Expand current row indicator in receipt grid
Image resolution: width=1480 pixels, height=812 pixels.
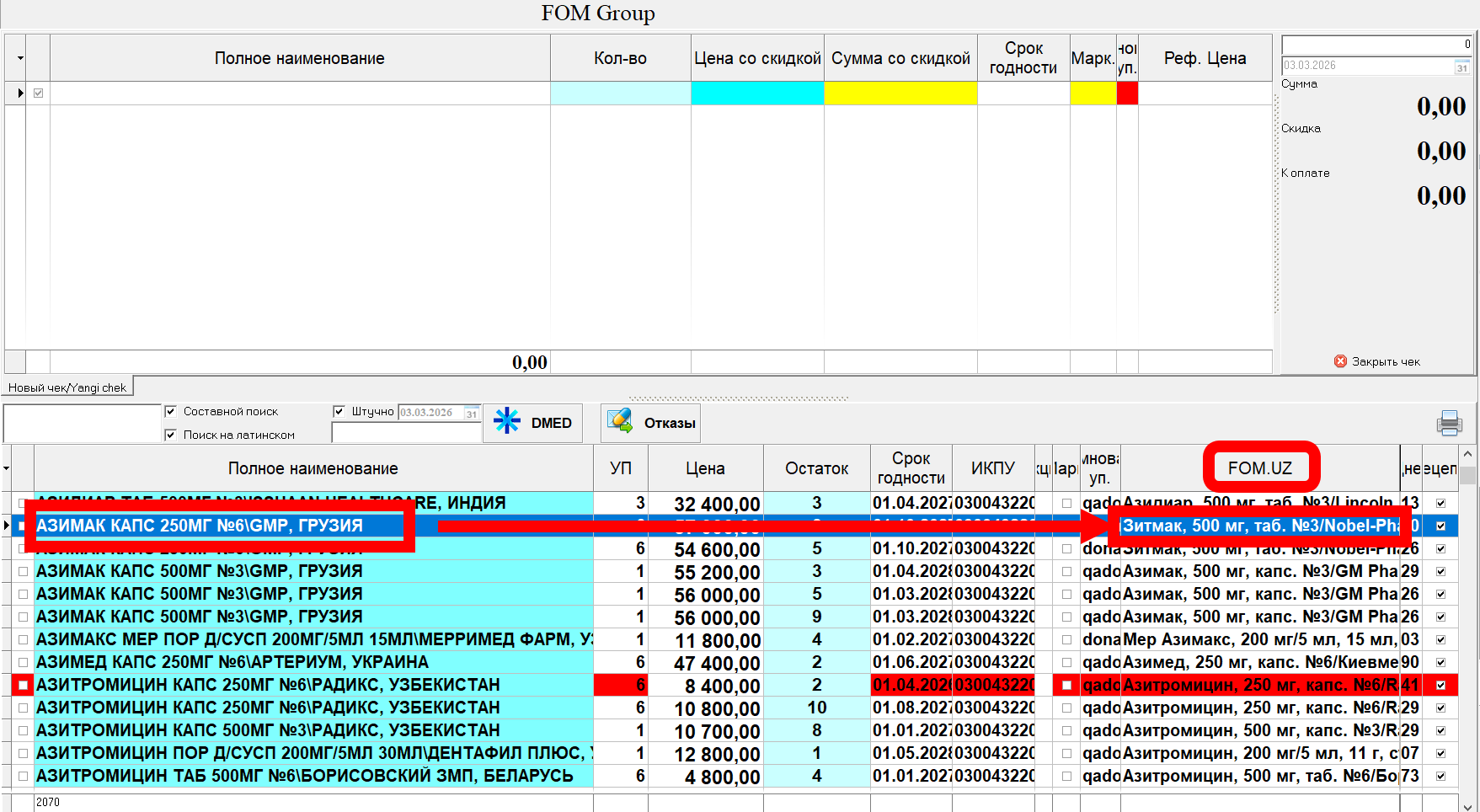(x=20, y=93)
